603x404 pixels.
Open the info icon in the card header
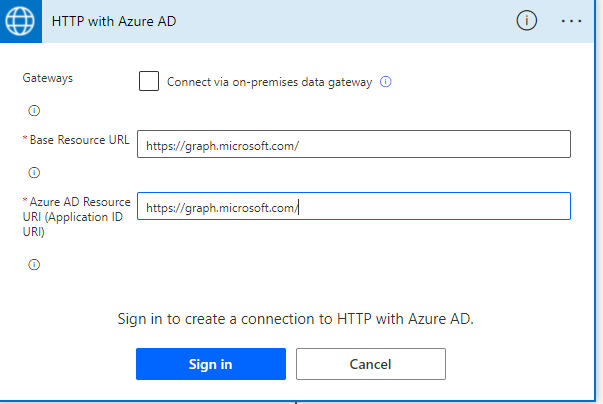click(x=526, y=21)
